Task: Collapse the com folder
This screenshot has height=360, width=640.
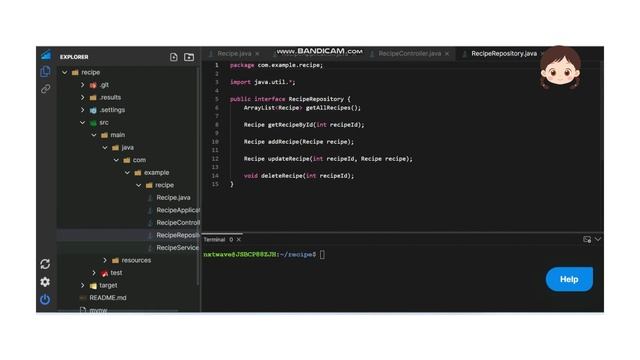Action: coord(116,160)
